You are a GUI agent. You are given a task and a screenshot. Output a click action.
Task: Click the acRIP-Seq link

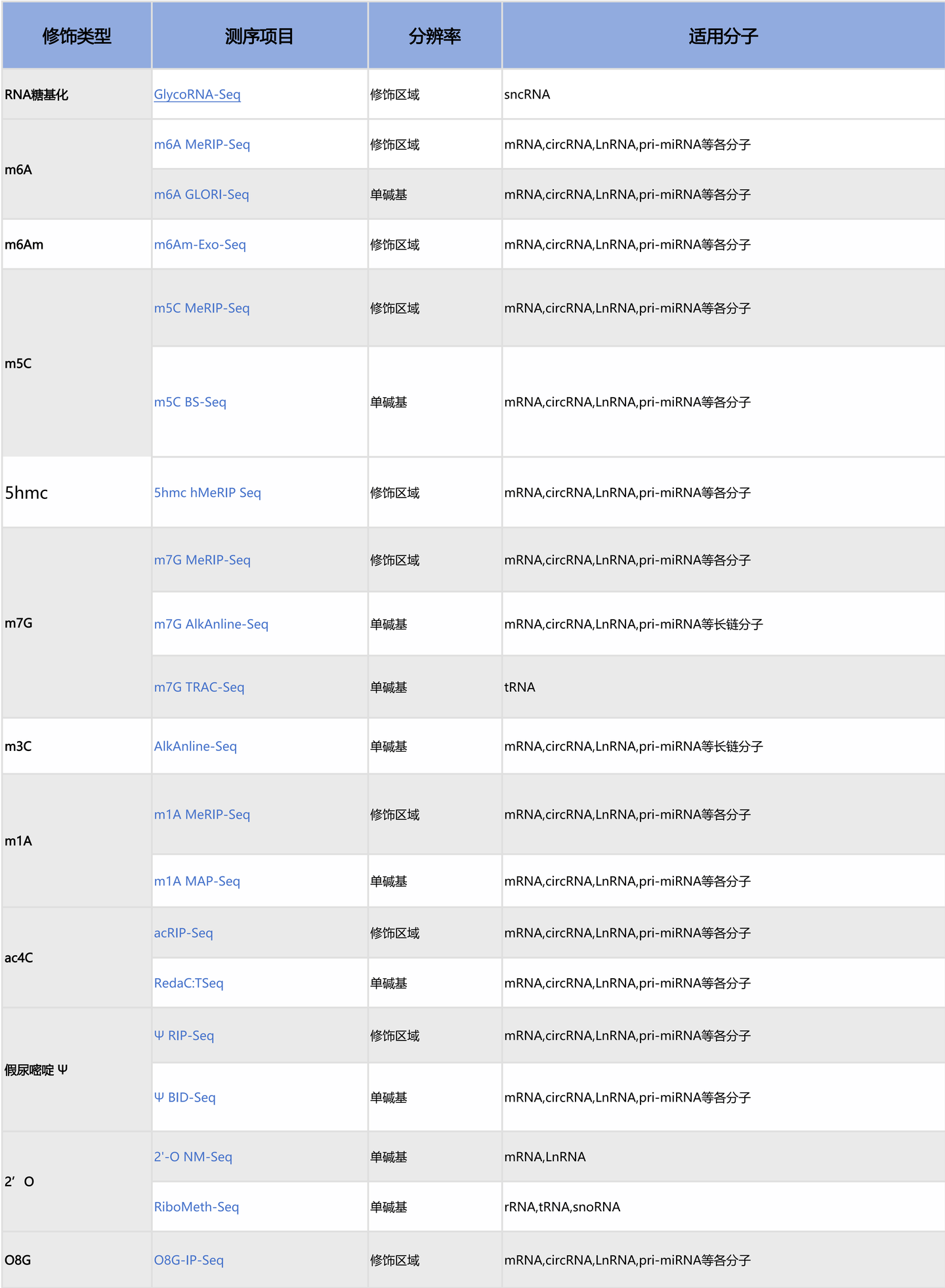coord(183,933)
